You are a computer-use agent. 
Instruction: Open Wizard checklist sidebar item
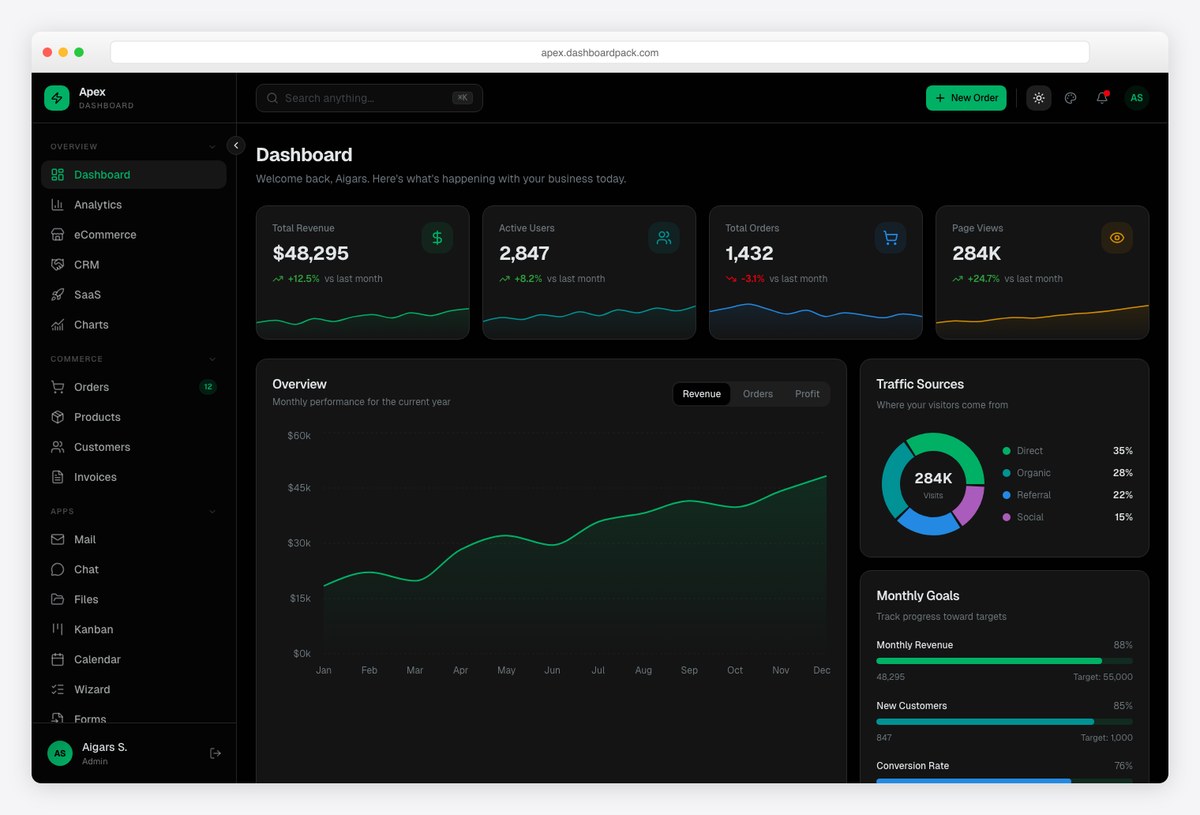(x=134, y=689)
